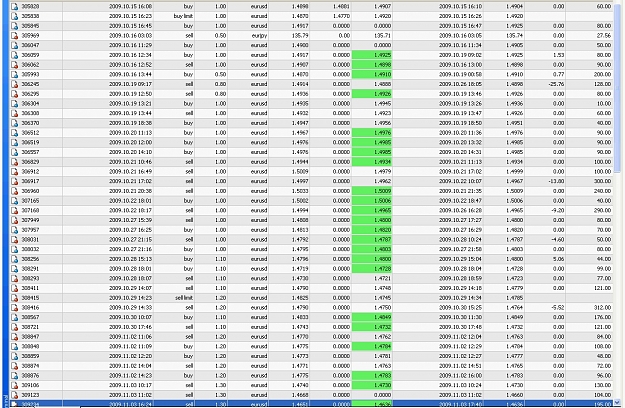Click the green 1.4925 cell in order 306059 row
The height and width of the screenshot is (408, 625).
pyautogui.click(x=372, y=55)
